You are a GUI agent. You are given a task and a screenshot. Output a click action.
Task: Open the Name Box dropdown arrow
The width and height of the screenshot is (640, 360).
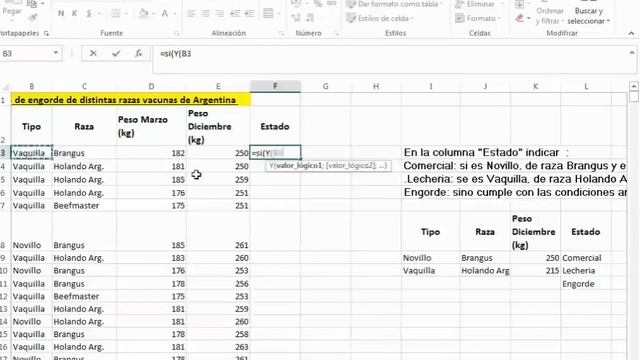56,53
